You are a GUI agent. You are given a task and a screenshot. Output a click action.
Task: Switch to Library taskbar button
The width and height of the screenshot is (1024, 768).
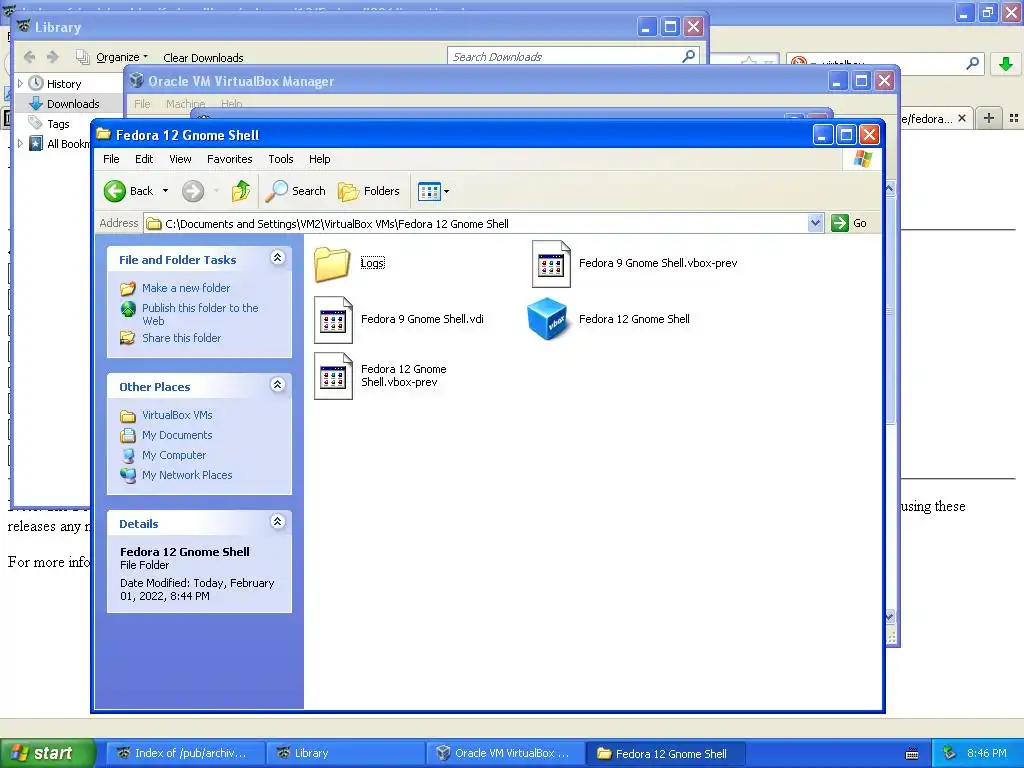tap(345, 753)
